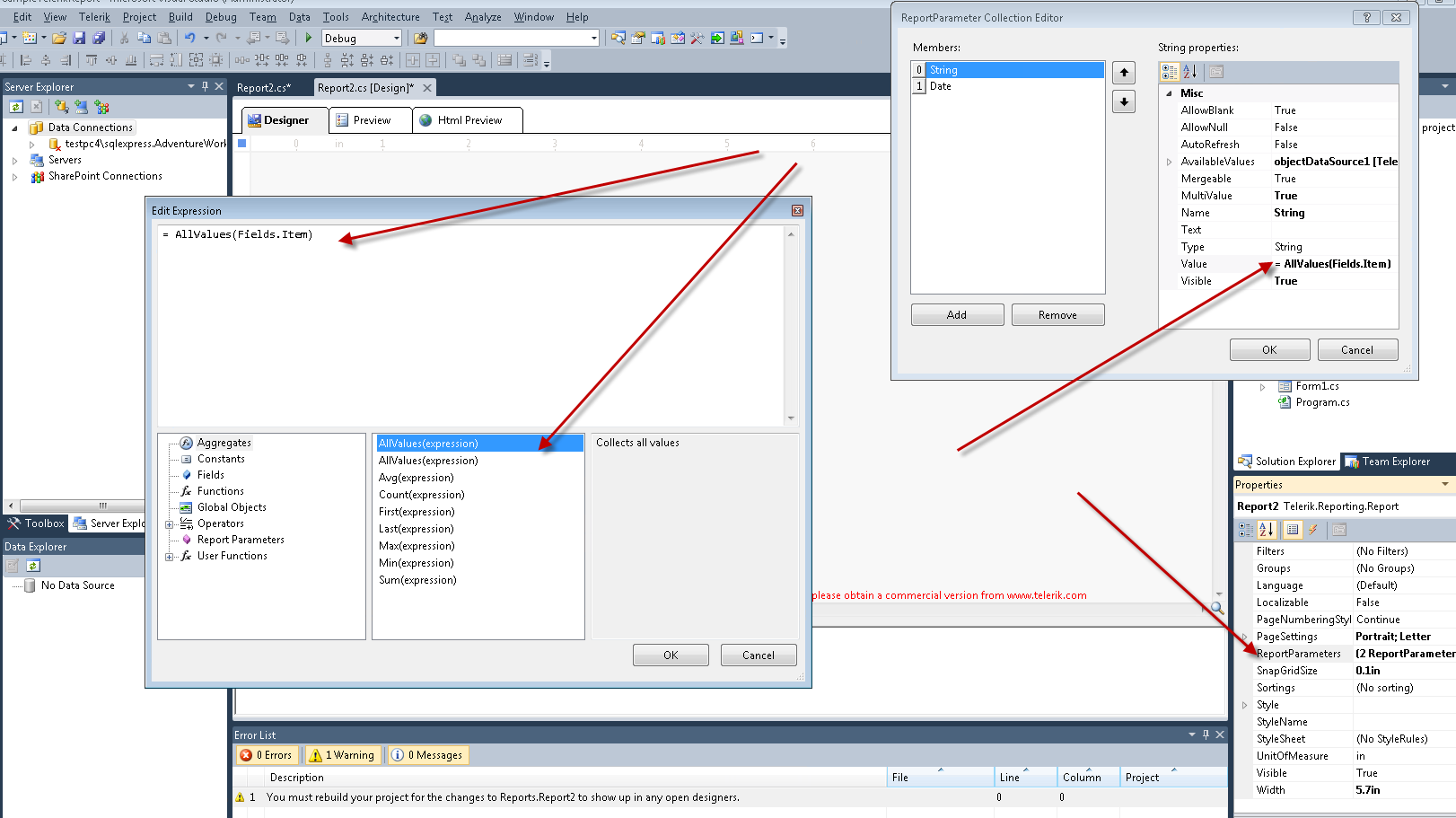Click the expression text editing area
1456x818 pixels.
click(471, 325)
